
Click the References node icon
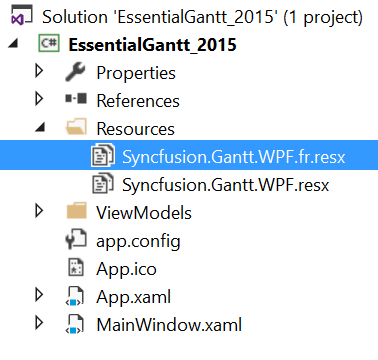(x=76, y=98)
